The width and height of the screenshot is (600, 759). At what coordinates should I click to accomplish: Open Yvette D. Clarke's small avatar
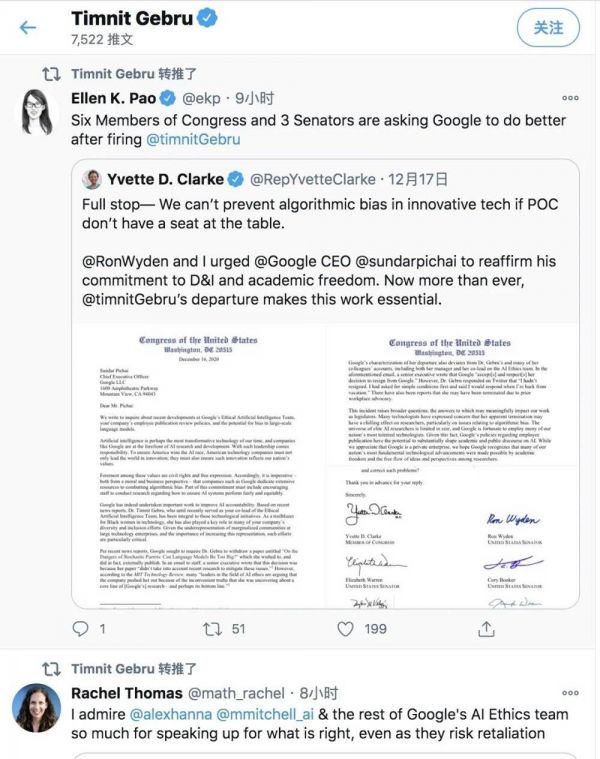93,180
